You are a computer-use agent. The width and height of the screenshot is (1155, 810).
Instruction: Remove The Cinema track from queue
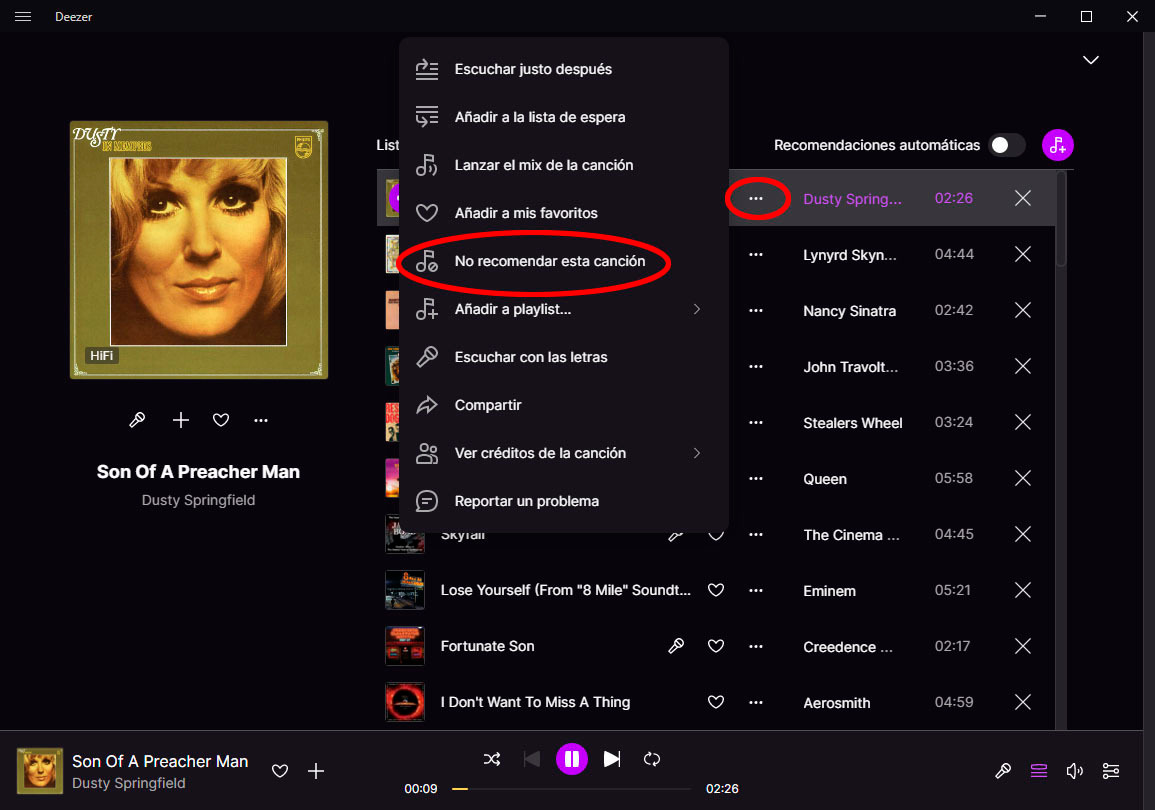tap(1022, 534)
